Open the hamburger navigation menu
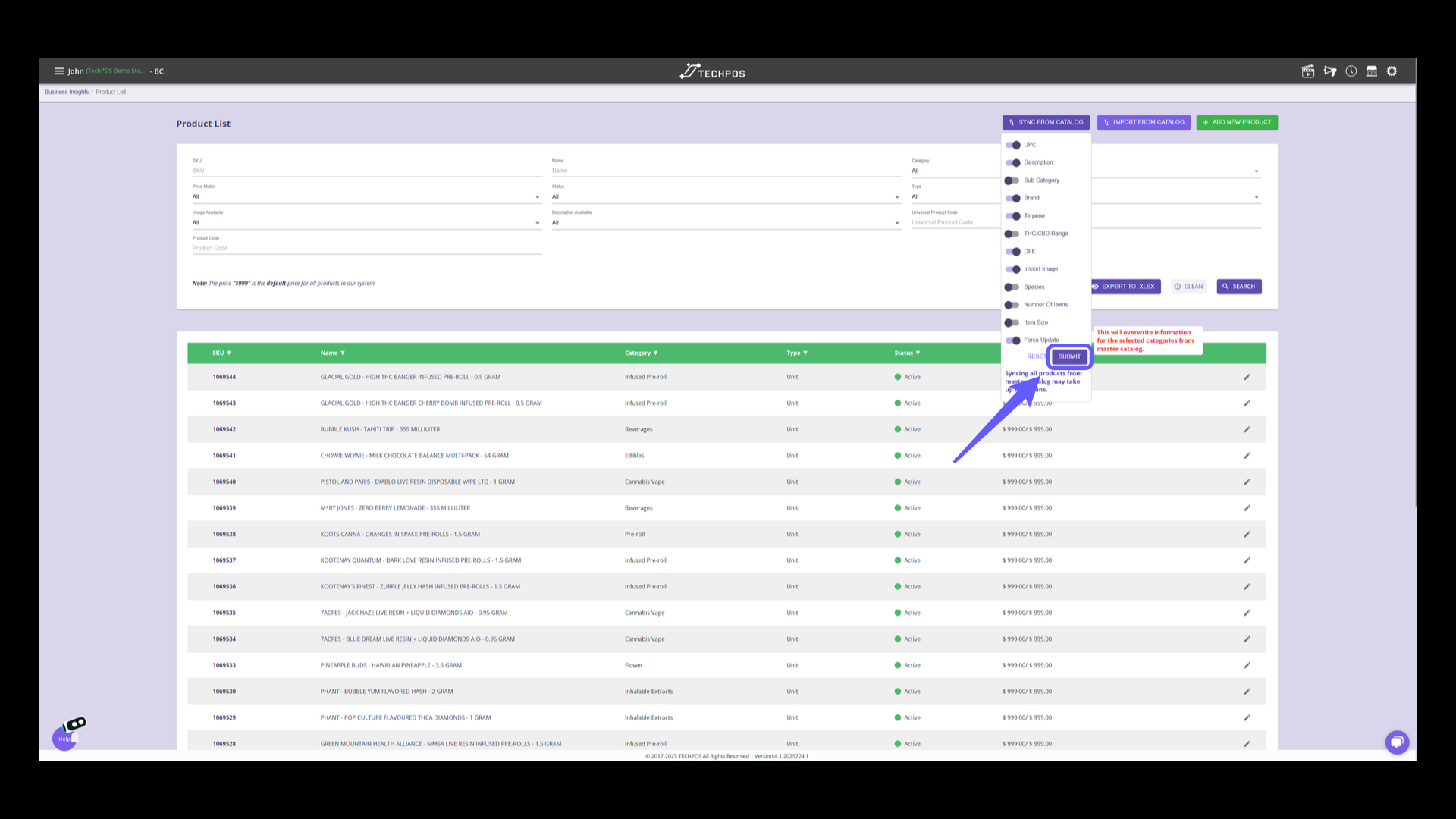1456x819 pixels. 59,71
